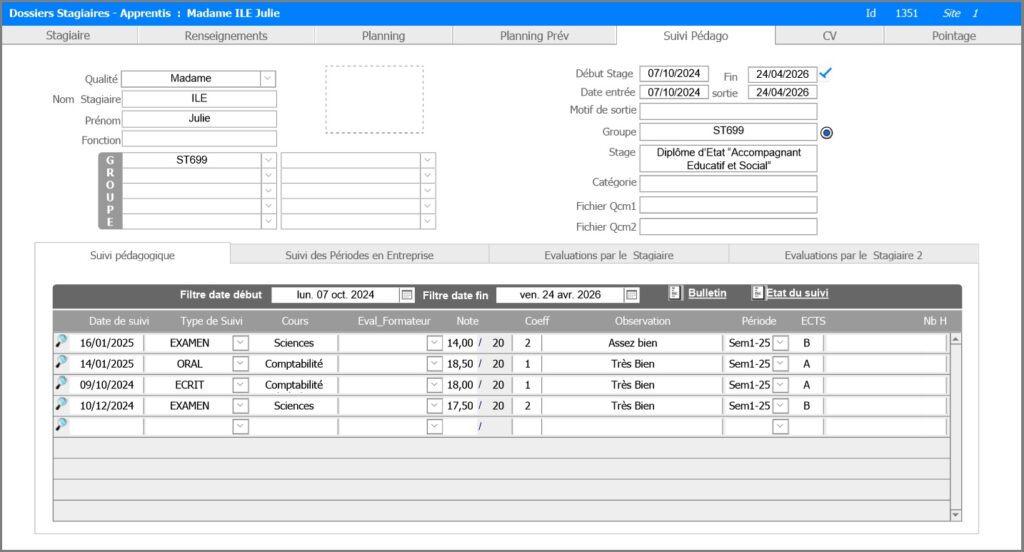Select the radio button beside Groupe ST699
Image resolution: width=1024 pixels, height=552 pixels.
tap(826, 132)
